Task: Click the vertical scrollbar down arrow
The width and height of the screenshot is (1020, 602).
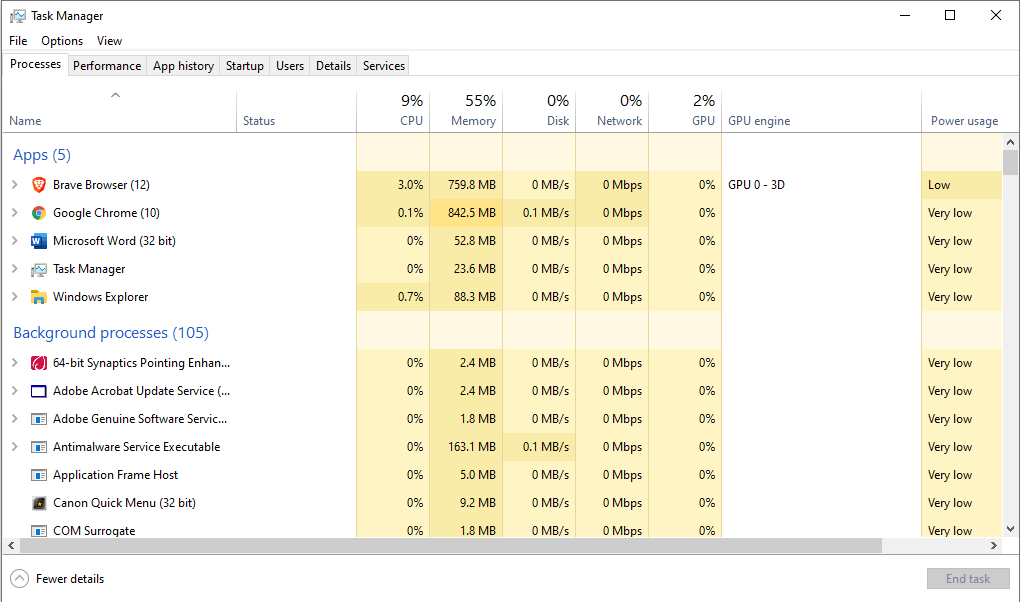Action: [1010, 528]
